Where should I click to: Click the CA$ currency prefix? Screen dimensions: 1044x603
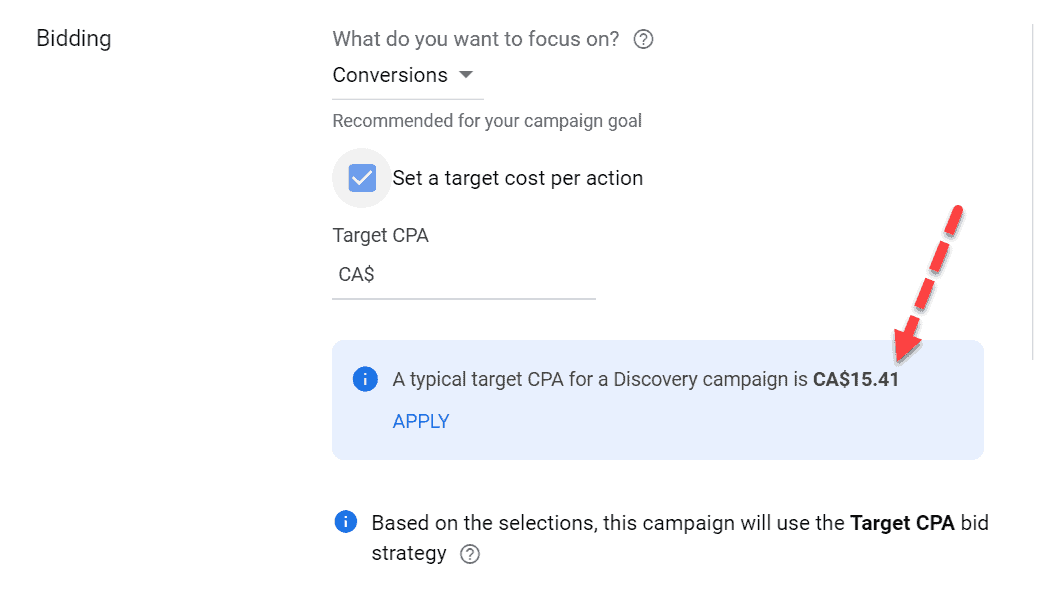tap(356, 274)
